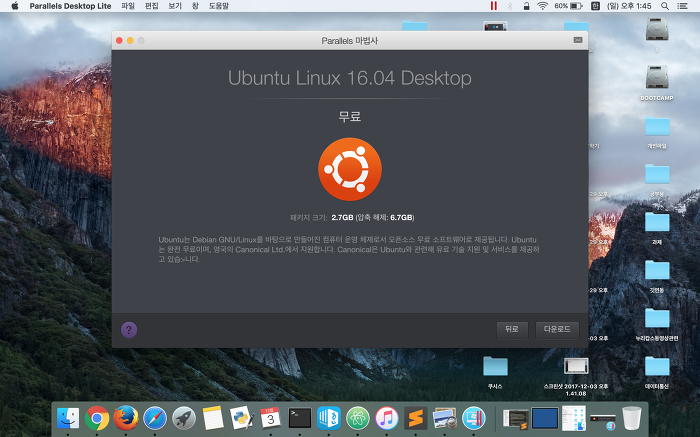Image resolution: width=700 pixels, height=437 pixels.
Task: Open Calendar from the dock
Action: (271, 419)
